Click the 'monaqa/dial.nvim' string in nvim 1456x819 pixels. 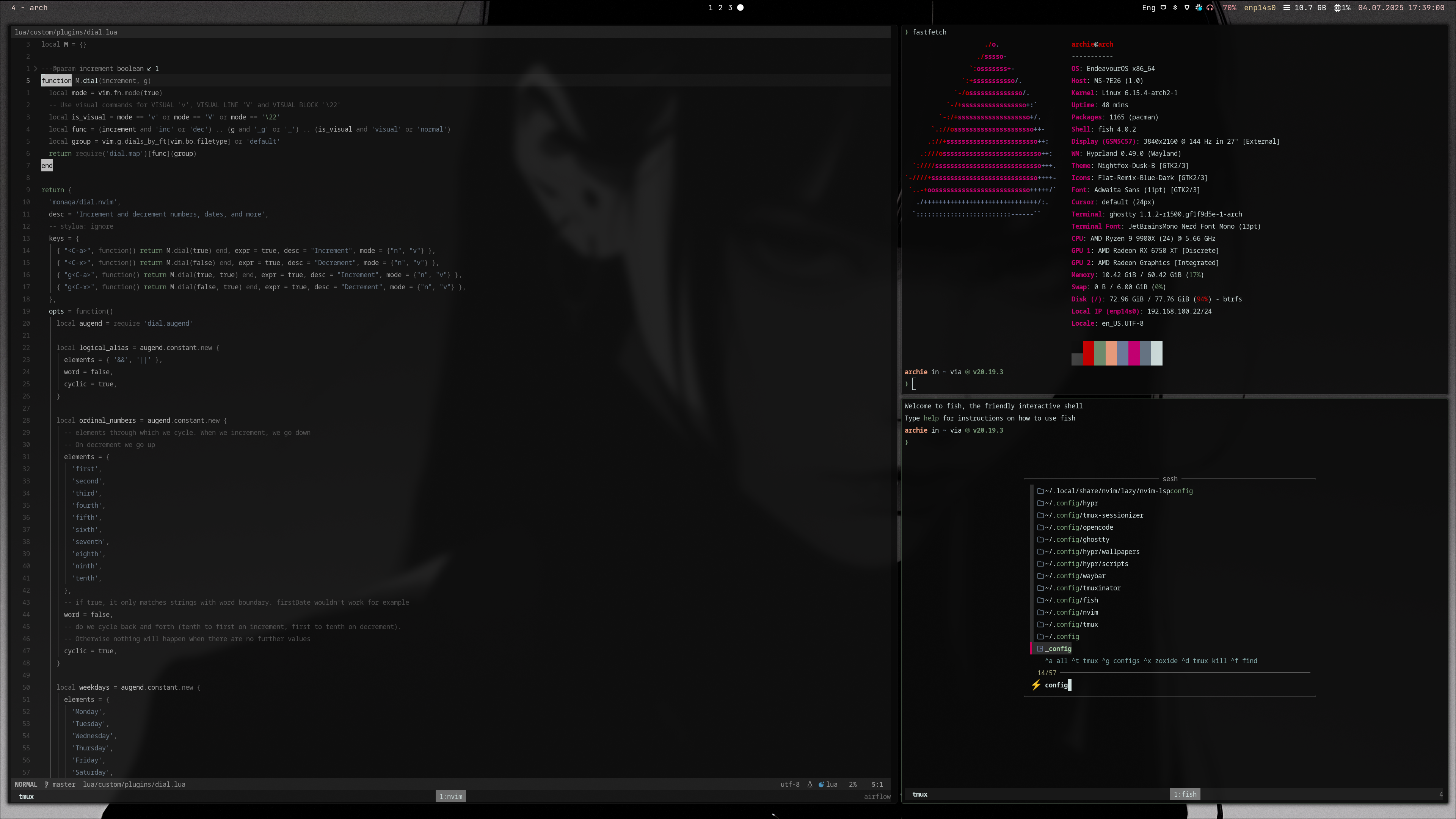83,202
